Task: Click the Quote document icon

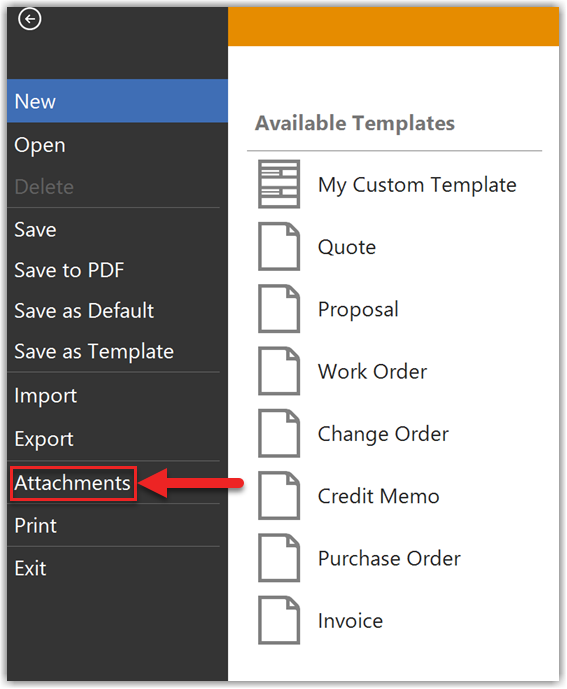Action: click(x=279, y=247)
